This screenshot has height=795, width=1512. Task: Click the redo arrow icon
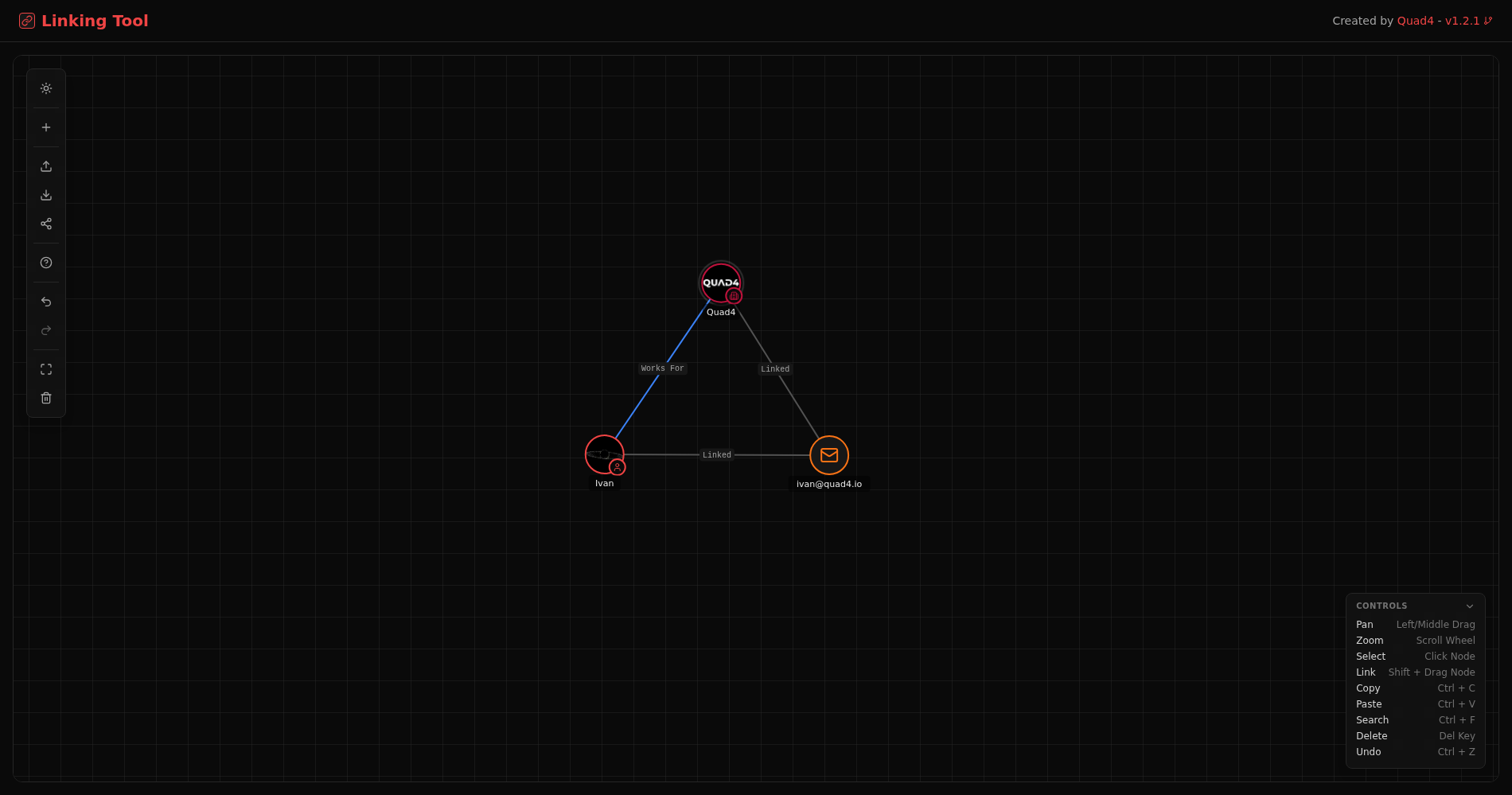coord(45,330)
